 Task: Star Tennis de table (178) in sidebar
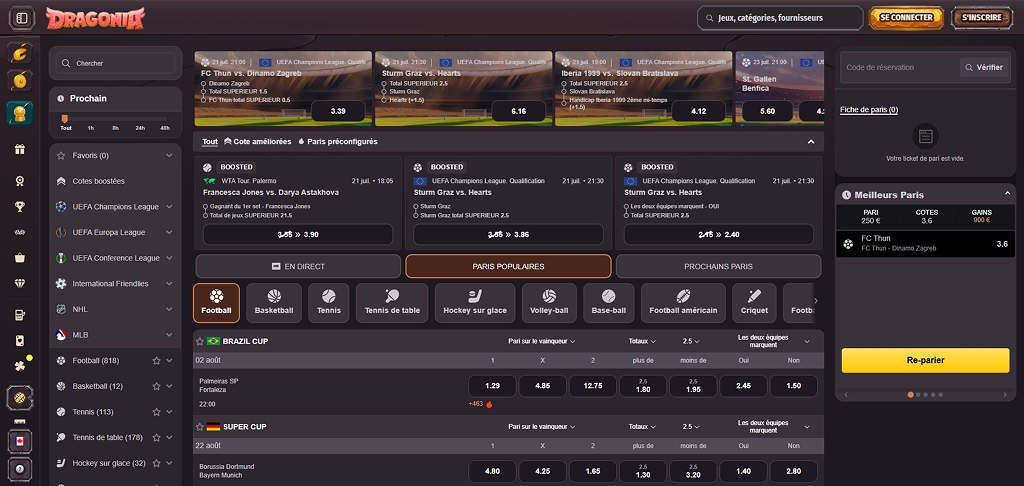156,438
